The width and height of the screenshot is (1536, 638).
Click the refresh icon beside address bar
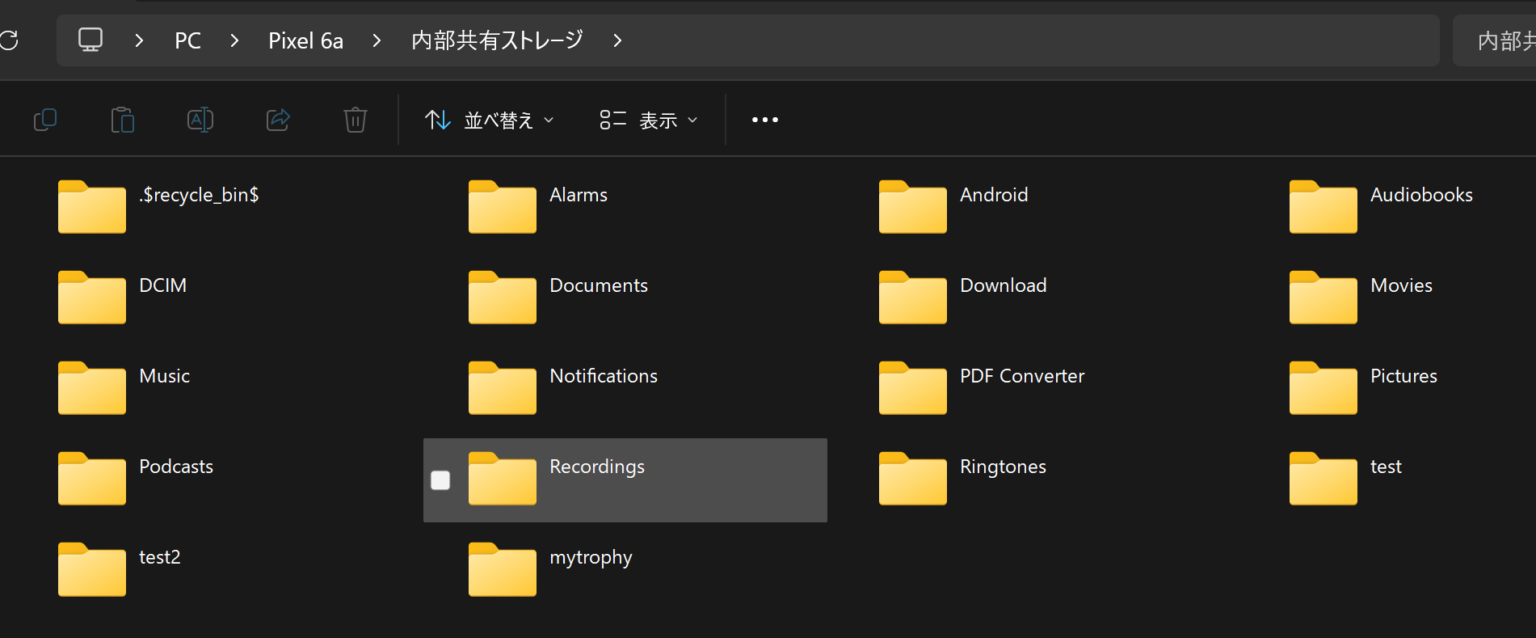point(9,41)
